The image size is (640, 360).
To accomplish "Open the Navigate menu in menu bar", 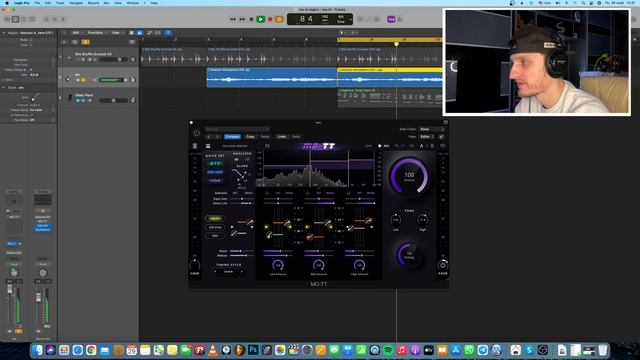I will click(76, 3).
